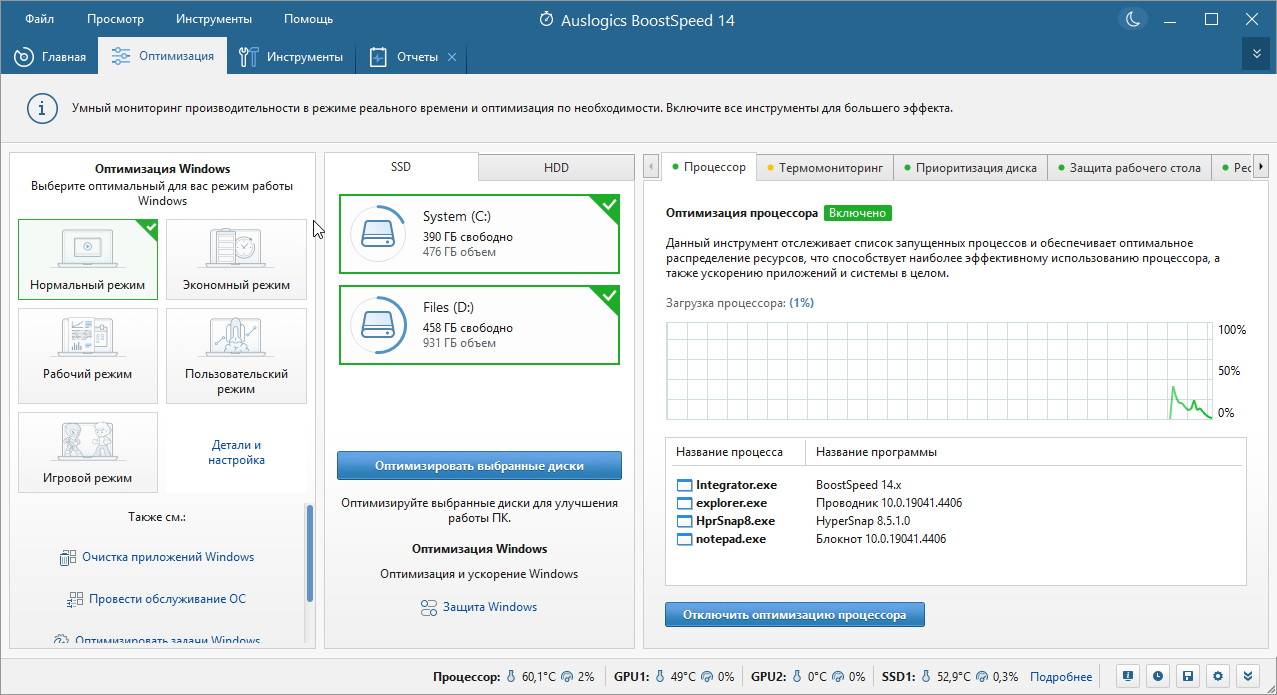Open Детали и настройка link
1277x695 pixels.
pos(237,452)
